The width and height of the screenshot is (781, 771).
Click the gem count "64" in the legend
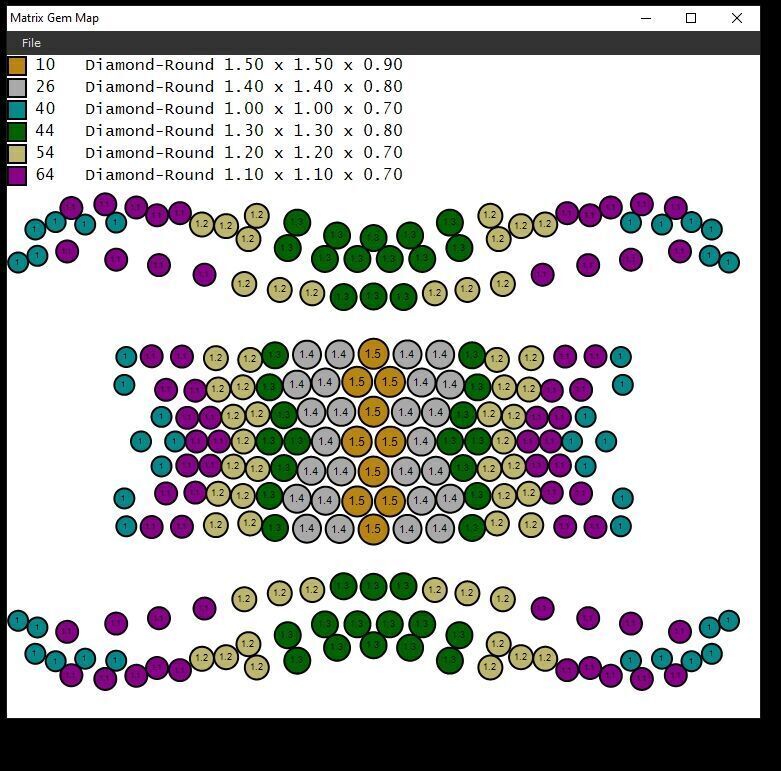pyautogui.click(x=45, y=175)
